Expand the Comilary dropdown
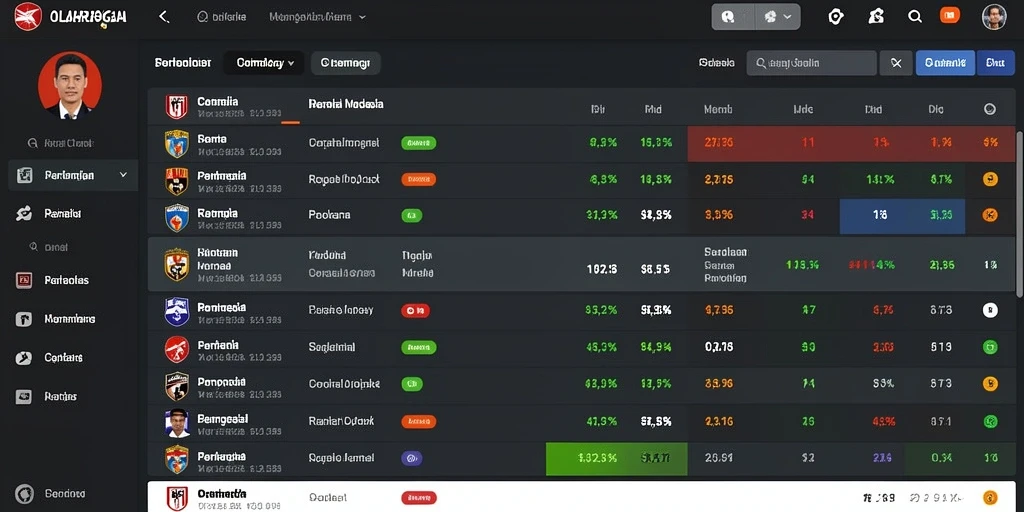Viewport: 1024px width, 512px height. coord(264,63)
